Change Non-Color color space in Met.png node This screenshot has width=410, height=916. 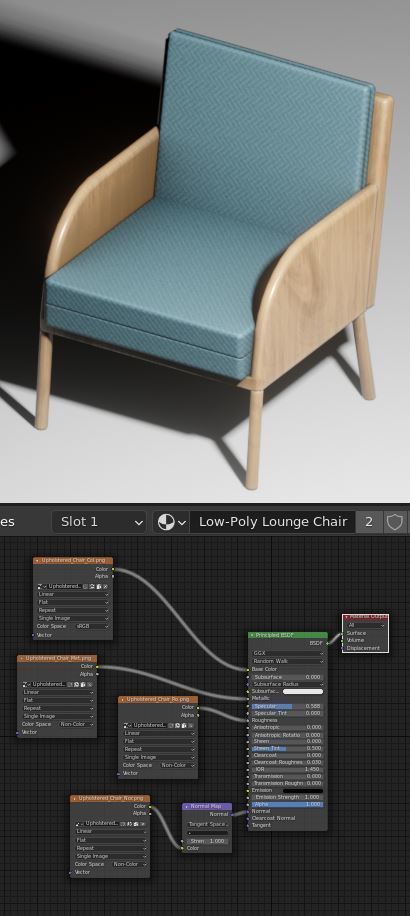click(76, 724)
